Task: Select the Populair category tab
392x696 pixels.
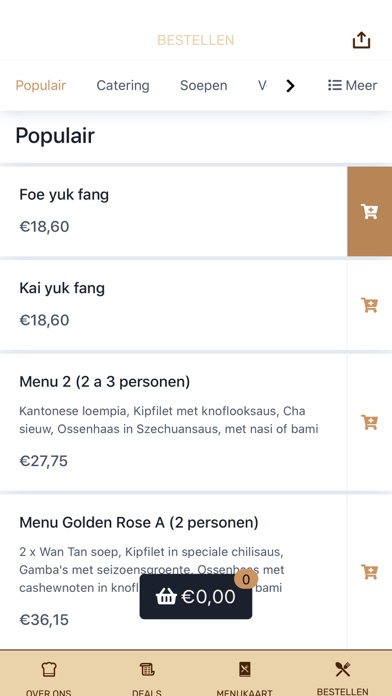Action: [41, 85]
